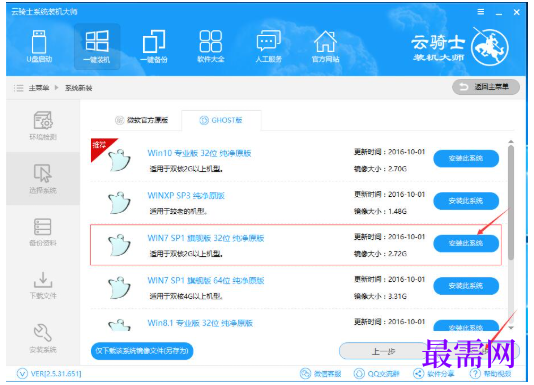
Task: Click 返回主菜单 button
Action: (x=486, y=87)
